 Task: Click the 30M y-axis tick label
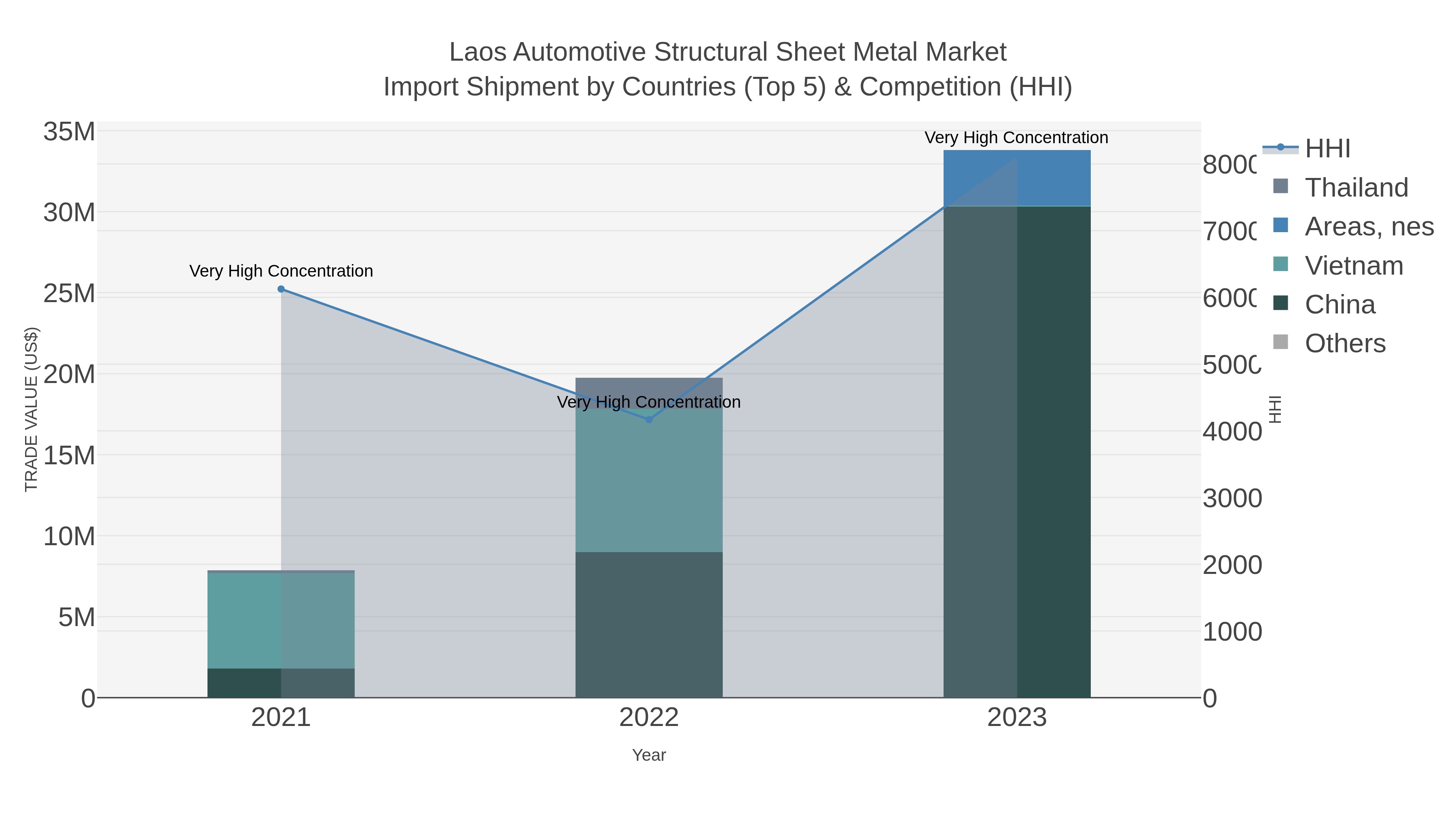(70, 213)
